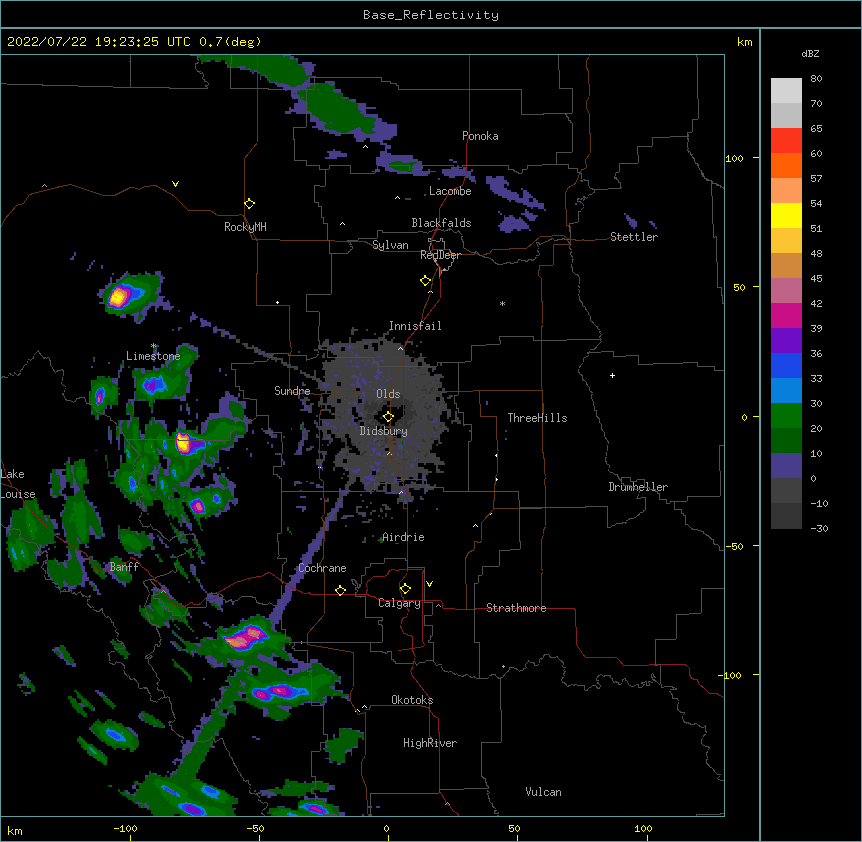Viewport: 862px width, 842px height.
Task: Click the Sylvan label
Action: (x=390, y=245)
